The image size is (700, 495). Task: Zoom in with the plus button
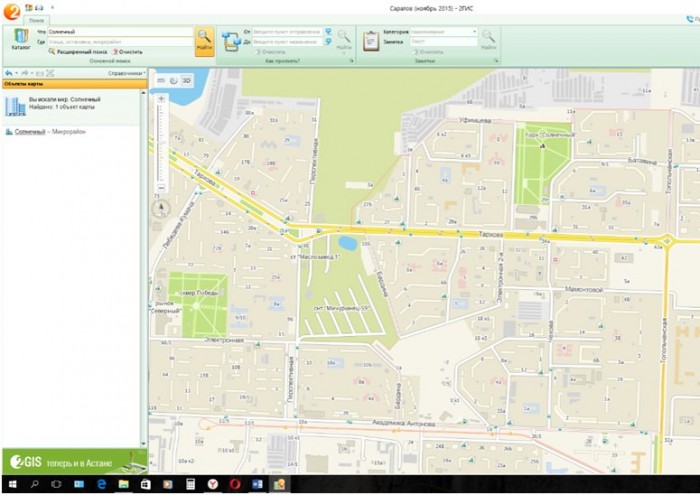pyautogui.click(x=159, y=99)
